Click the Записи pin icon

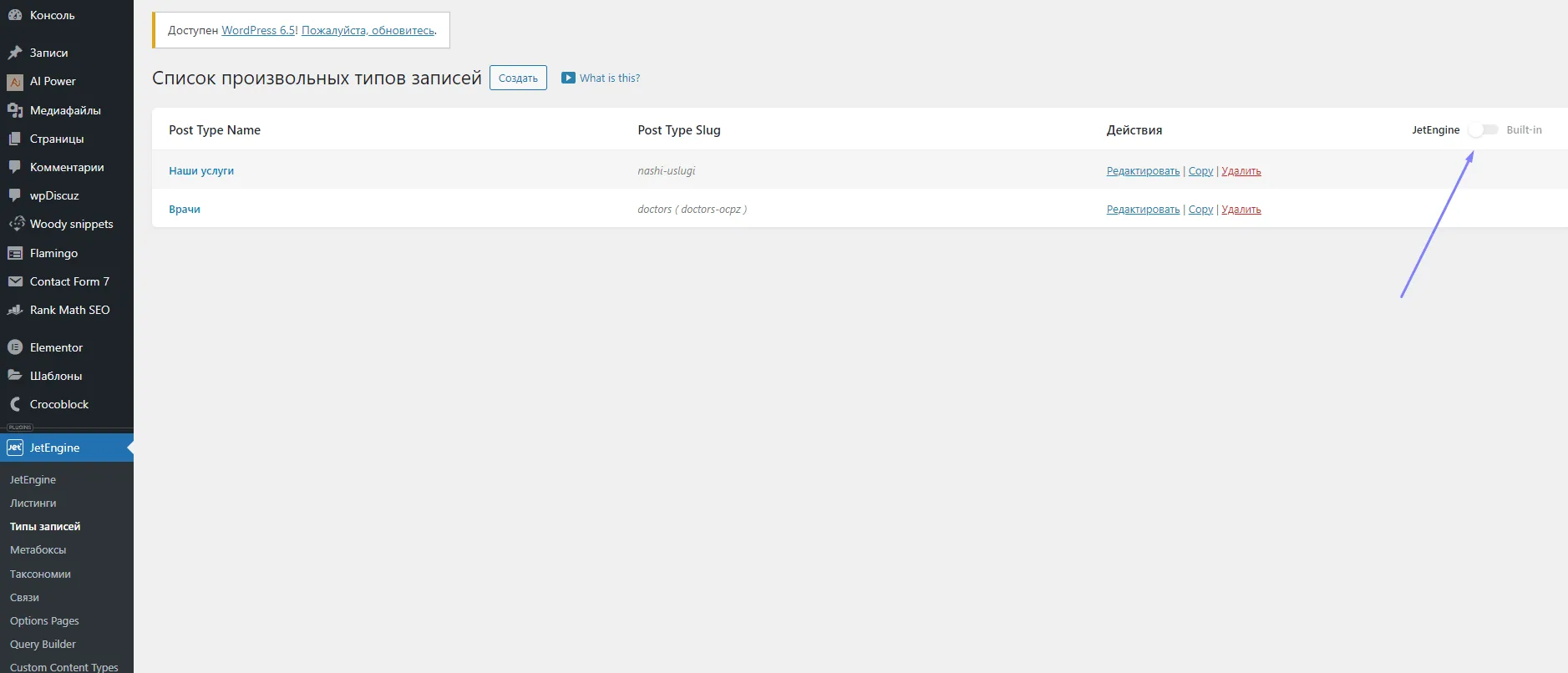[x=14, y=53]
